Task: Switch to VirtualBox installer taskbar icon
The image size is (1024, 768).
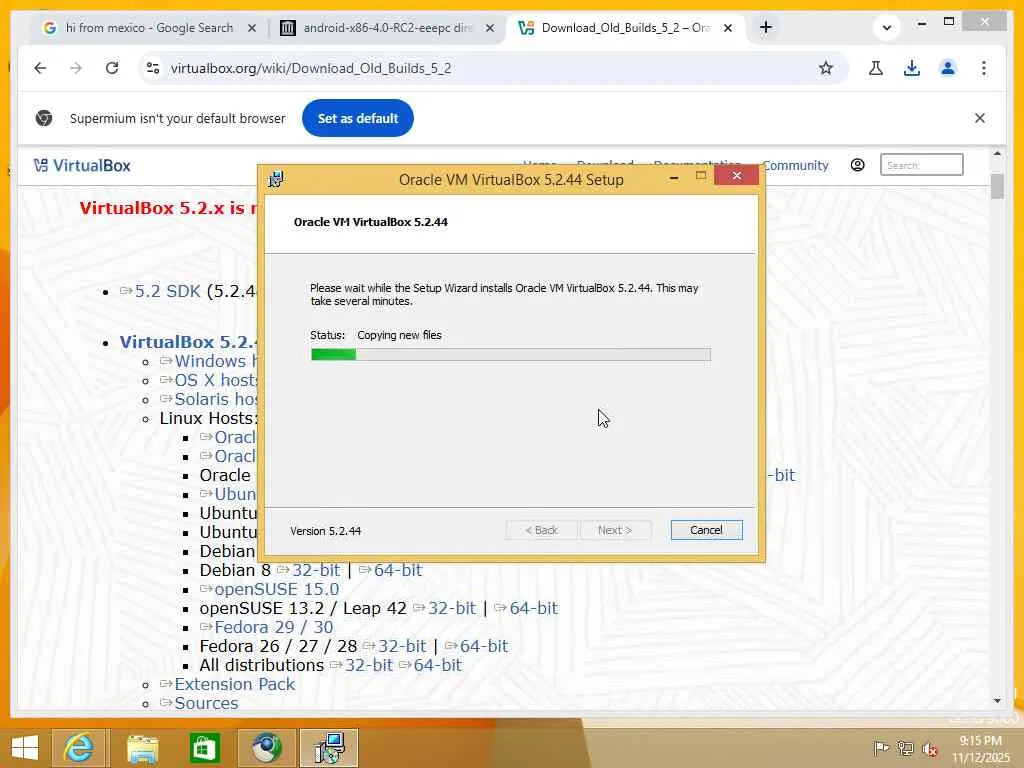Action: [329, 748]
